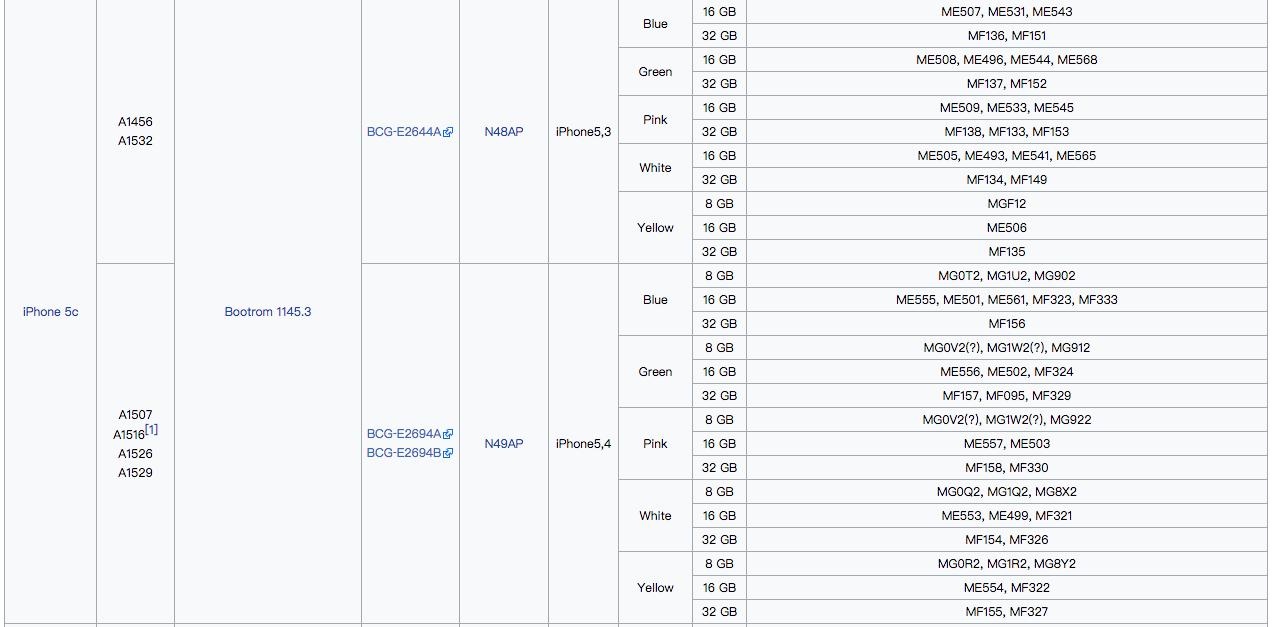Open the N48AP internal name link

tap(503, 132)
